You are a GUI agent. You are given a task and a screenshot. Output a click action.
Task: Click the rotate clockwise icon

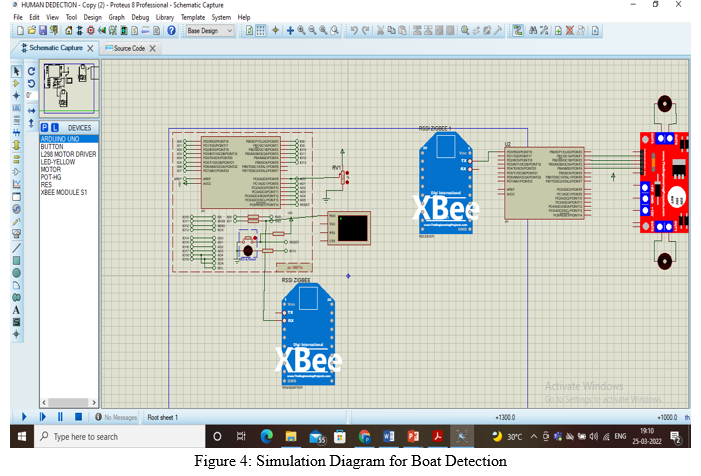coord(31,71)
